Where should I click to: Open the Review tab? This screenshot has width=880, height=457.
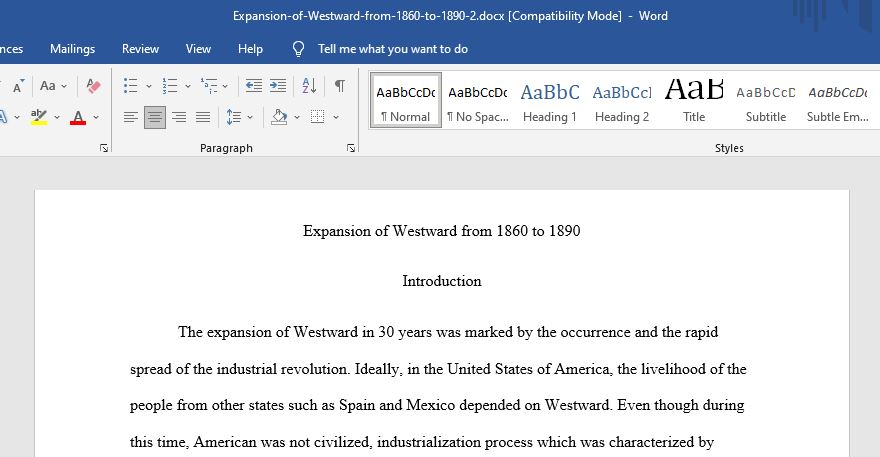point(140,49)
